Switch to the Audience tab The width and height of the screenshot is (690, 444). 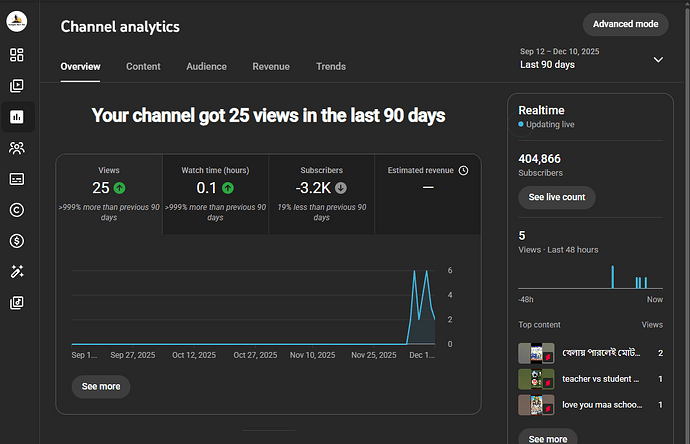206,66
